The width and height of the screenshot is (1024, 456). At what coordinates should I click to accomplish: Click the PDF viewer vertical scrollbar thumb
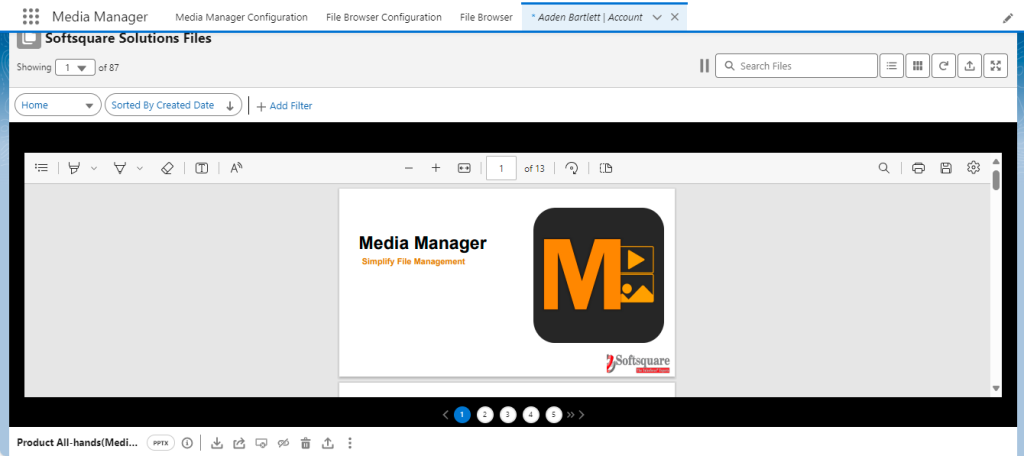click(x=996, y=180)
